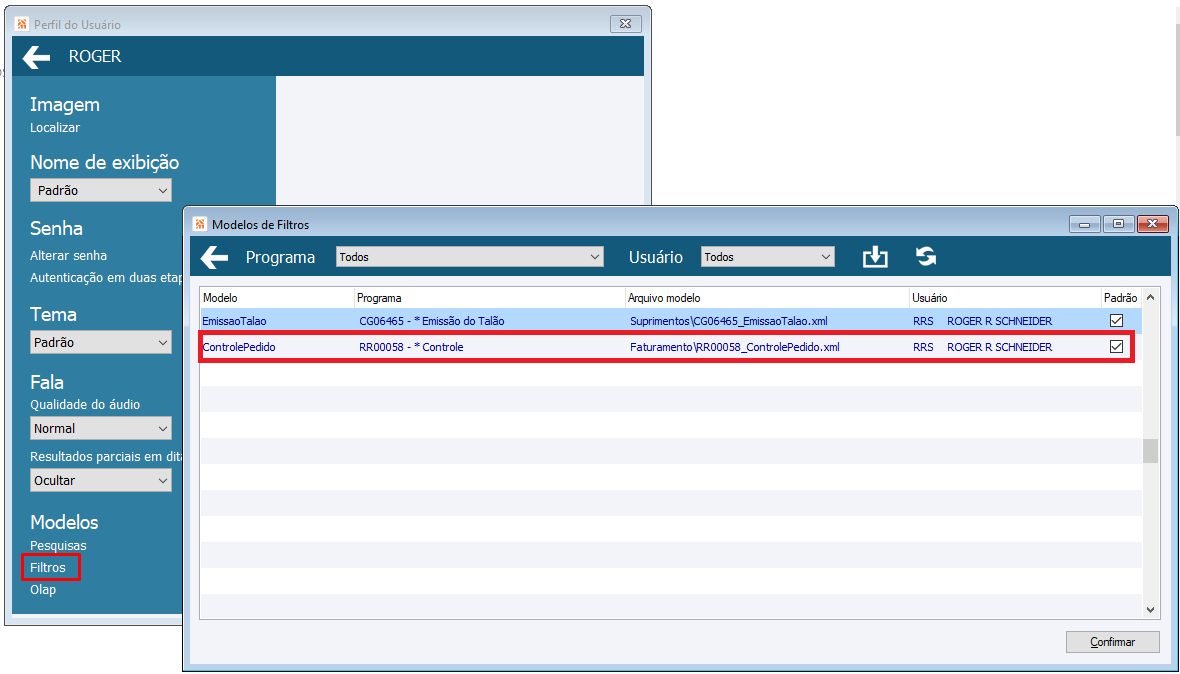This screenshot has height=674, width=1180.
Task: Close the Modelos de Filtros window
Action: [x=1152, y=224]
